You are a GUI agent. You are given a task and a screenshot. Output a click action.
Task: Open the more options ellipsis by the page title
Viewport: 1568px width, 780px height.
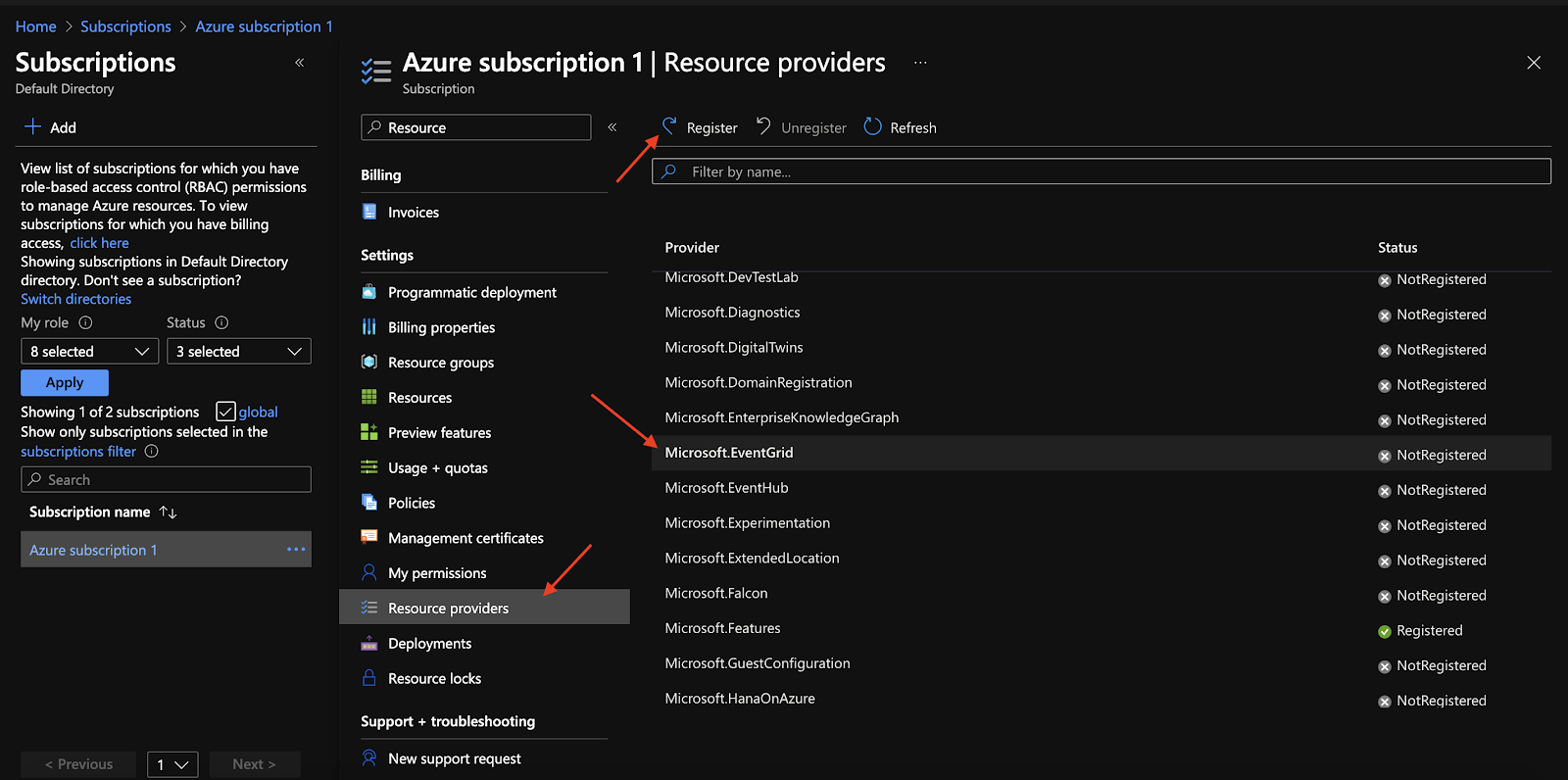coord(920,63)
